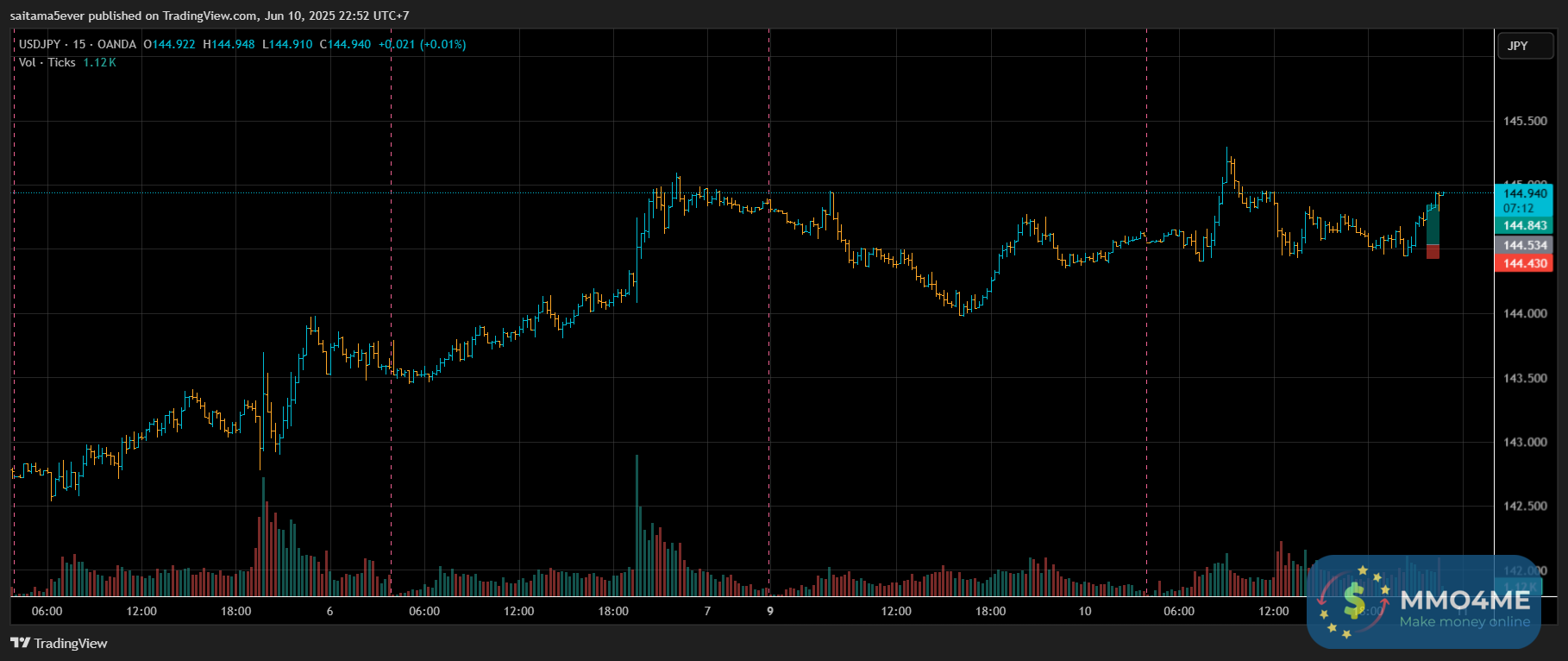The image size is (1568, 661).
Task: Click the open value O144.922
Action: coord(170,44)
